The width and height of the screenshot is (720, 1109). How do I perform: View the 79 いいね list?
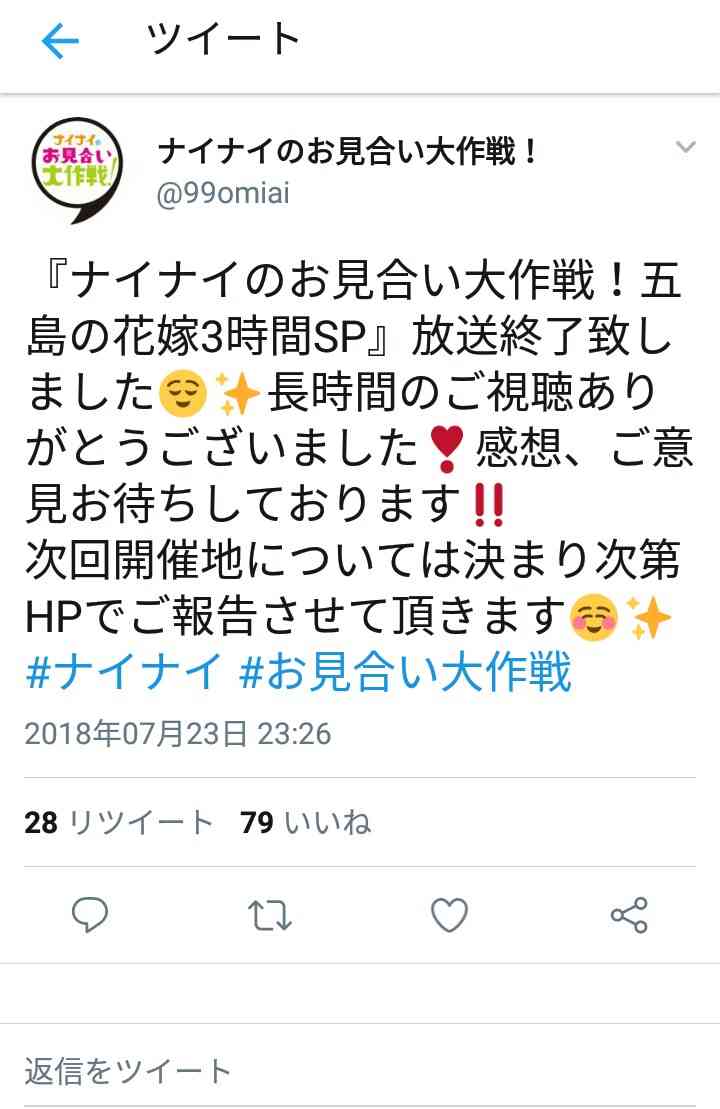pos(306,823)
